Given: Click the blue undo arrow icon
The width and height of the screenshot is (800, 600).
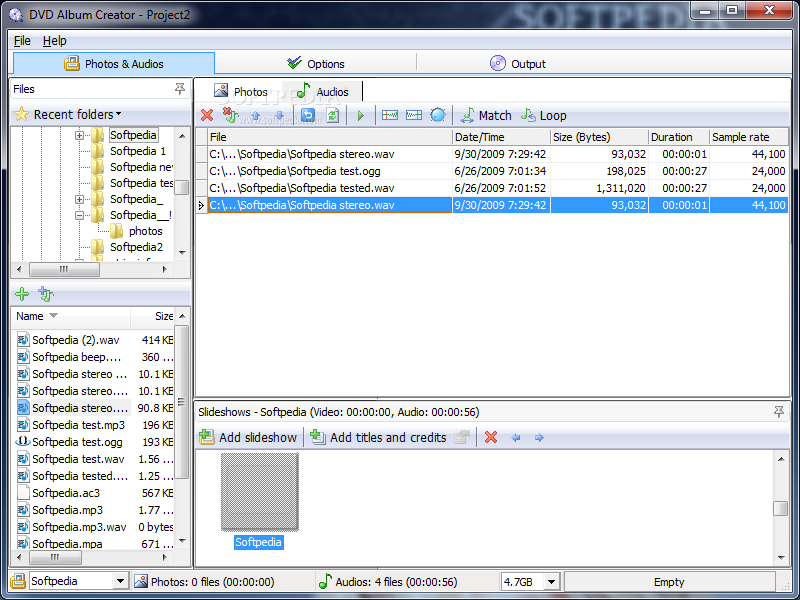Looking at the screenshot, I should point(308,115).
